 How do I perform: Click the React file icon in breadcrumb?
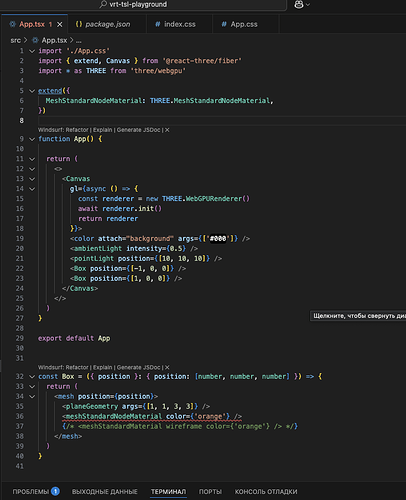pyautogui.click(x=35, y=40)
